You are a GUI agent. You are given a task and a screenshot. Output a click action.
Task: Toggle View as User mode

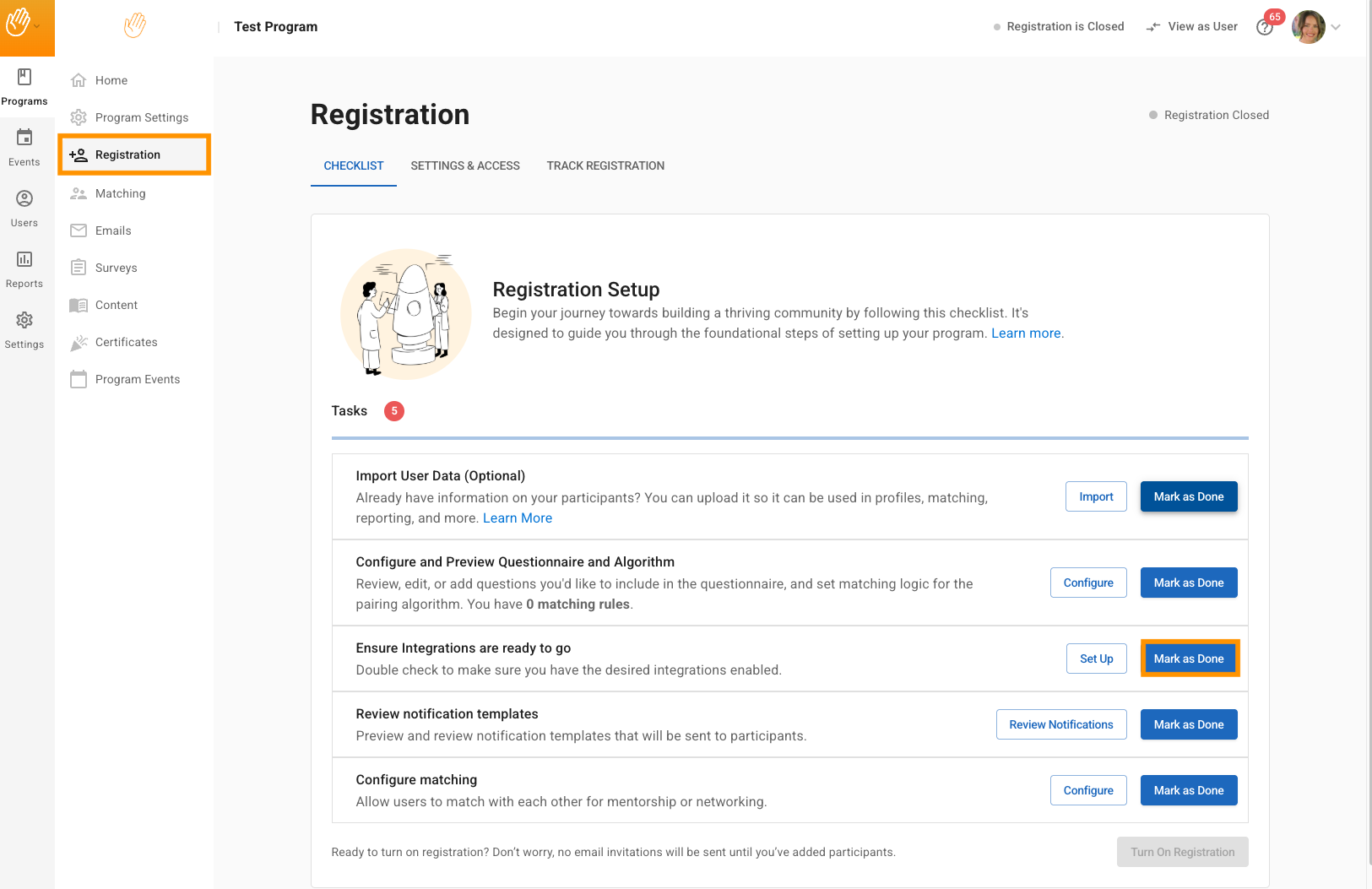[1191, 27]
